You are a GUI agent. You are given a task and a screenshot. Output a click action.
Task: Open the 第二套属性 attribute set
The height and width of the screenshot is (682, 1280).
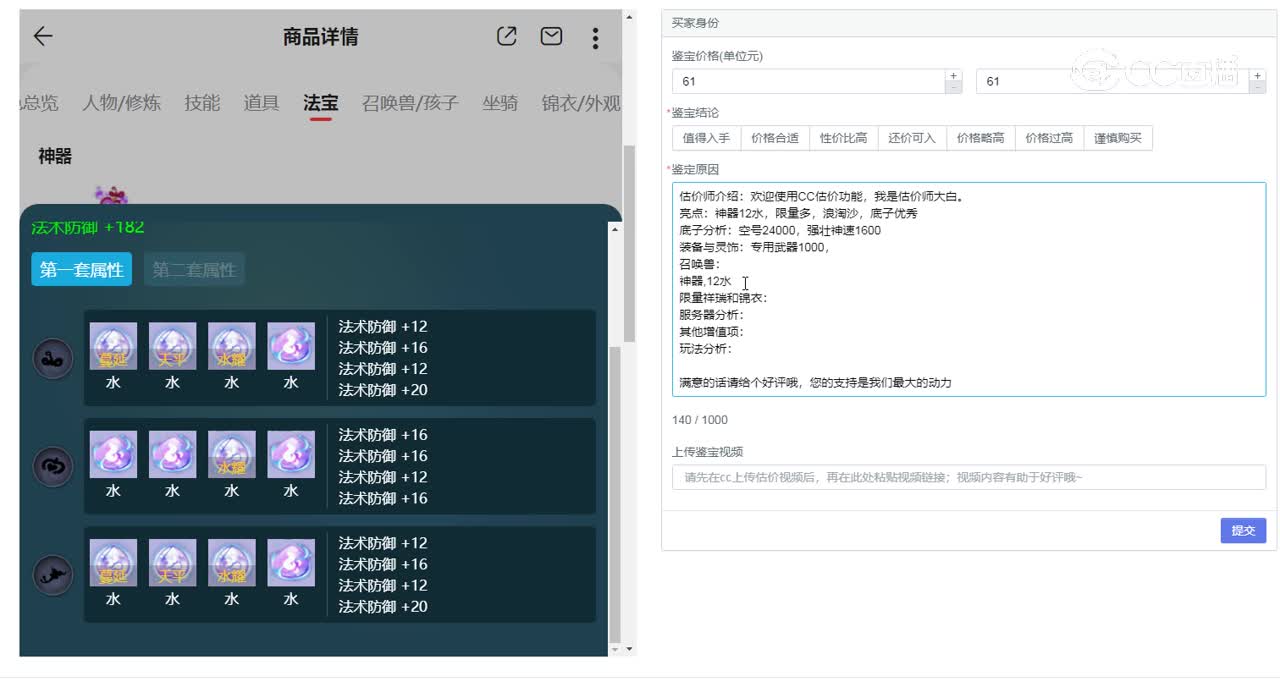(194, 268)
